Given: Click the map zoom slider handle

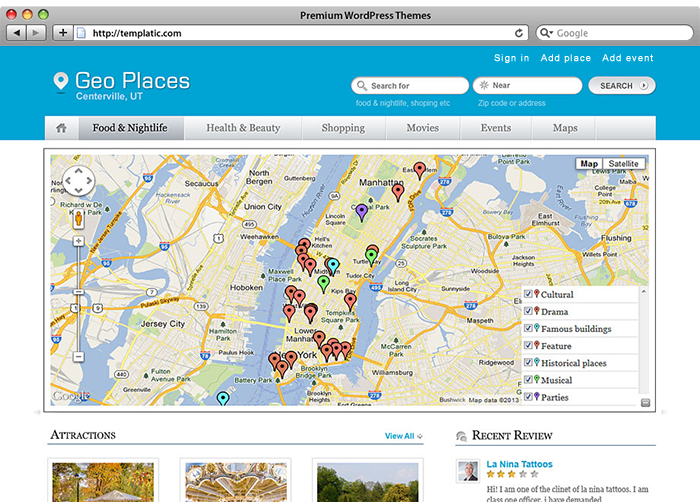Looking at the screenshot, I should click(x=79, y=292).
